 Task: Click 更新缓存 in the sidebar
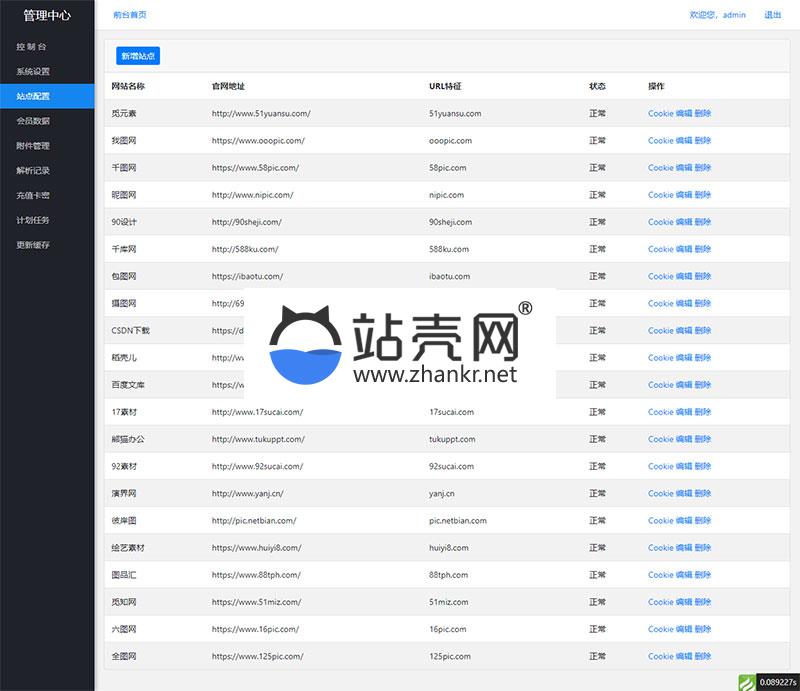(x=33, y=245)
